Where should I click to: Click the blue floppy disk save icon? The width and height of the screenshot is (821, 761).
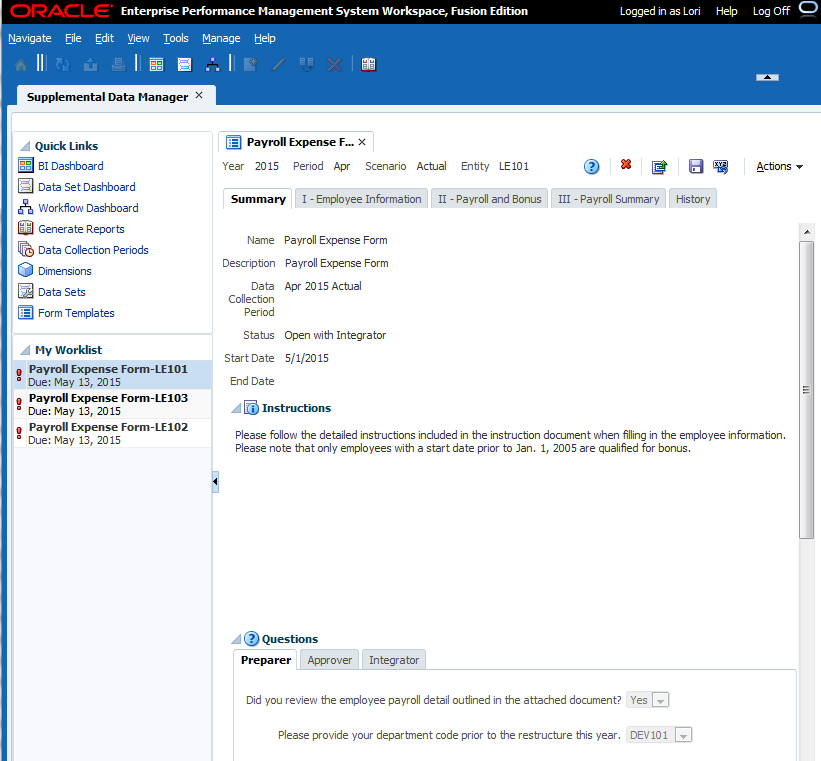click(x=695, y=167)
